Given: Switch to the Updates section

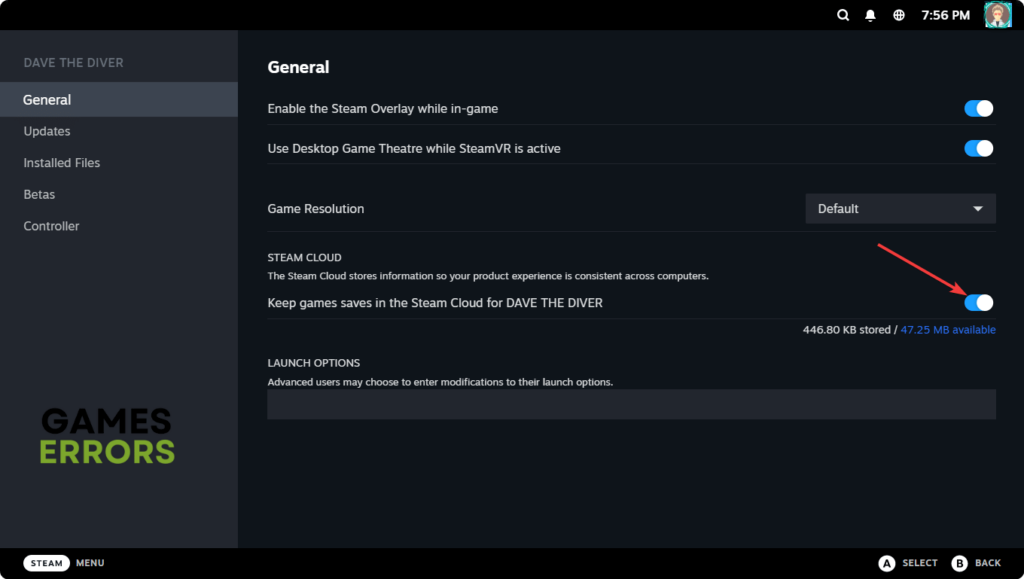Looking at the screenshot, I should tap(47, 131).
